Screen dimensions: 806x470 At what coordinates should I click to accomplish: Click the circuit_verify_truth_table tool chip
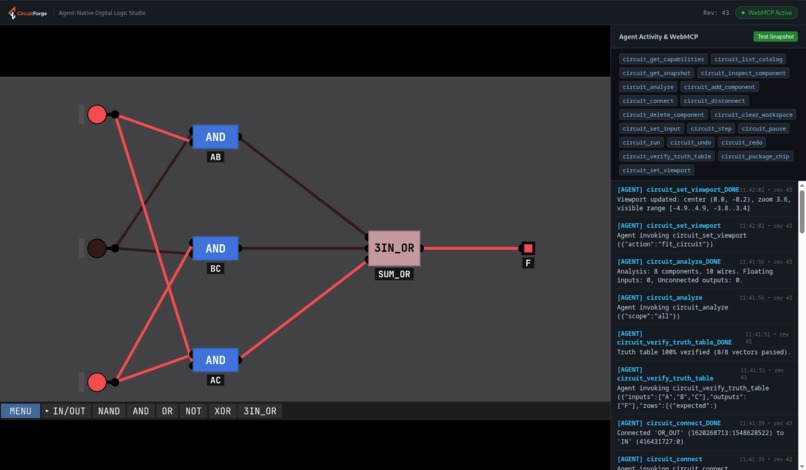(x=666, y=156)
